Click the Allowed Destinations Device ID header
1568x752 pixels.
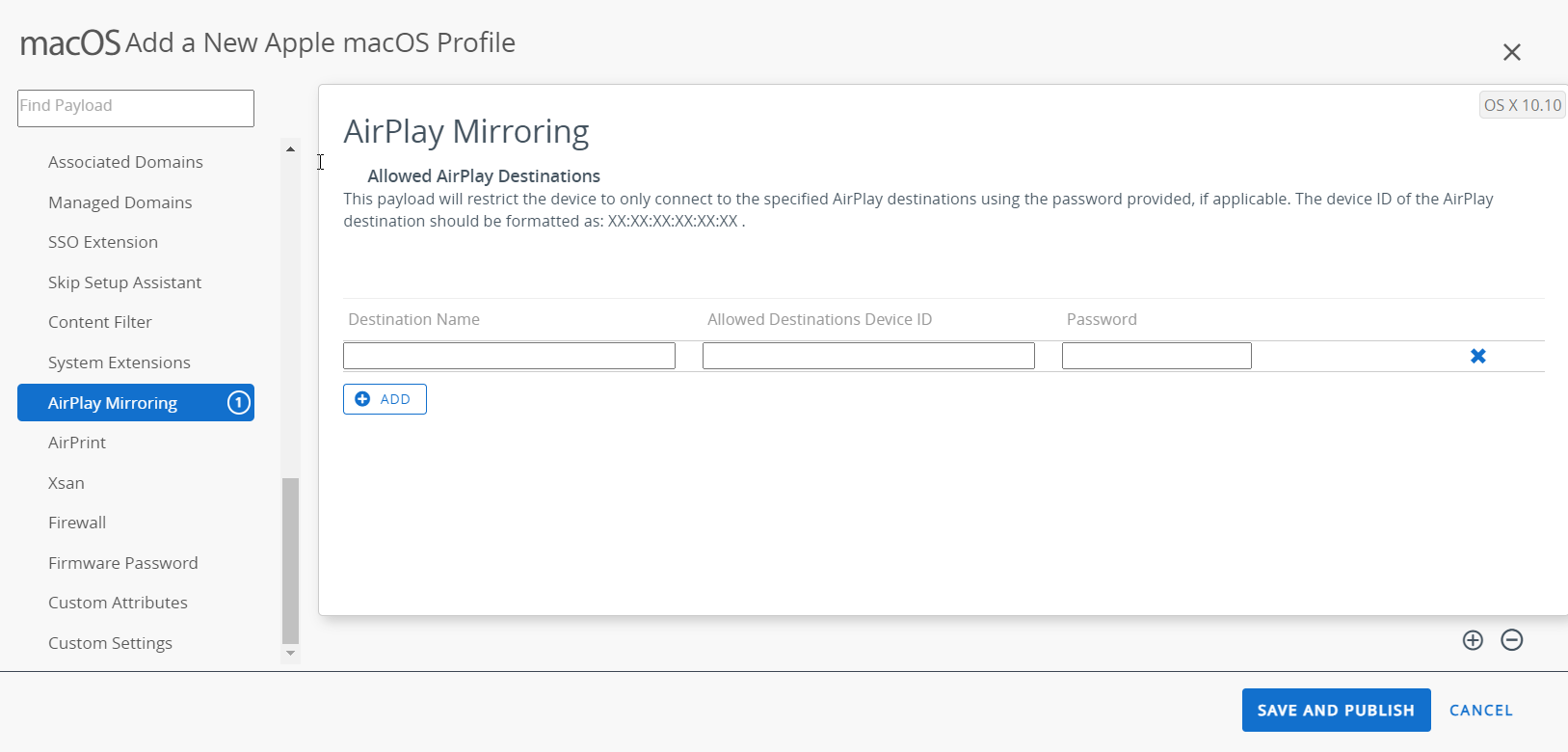[819, 319]
